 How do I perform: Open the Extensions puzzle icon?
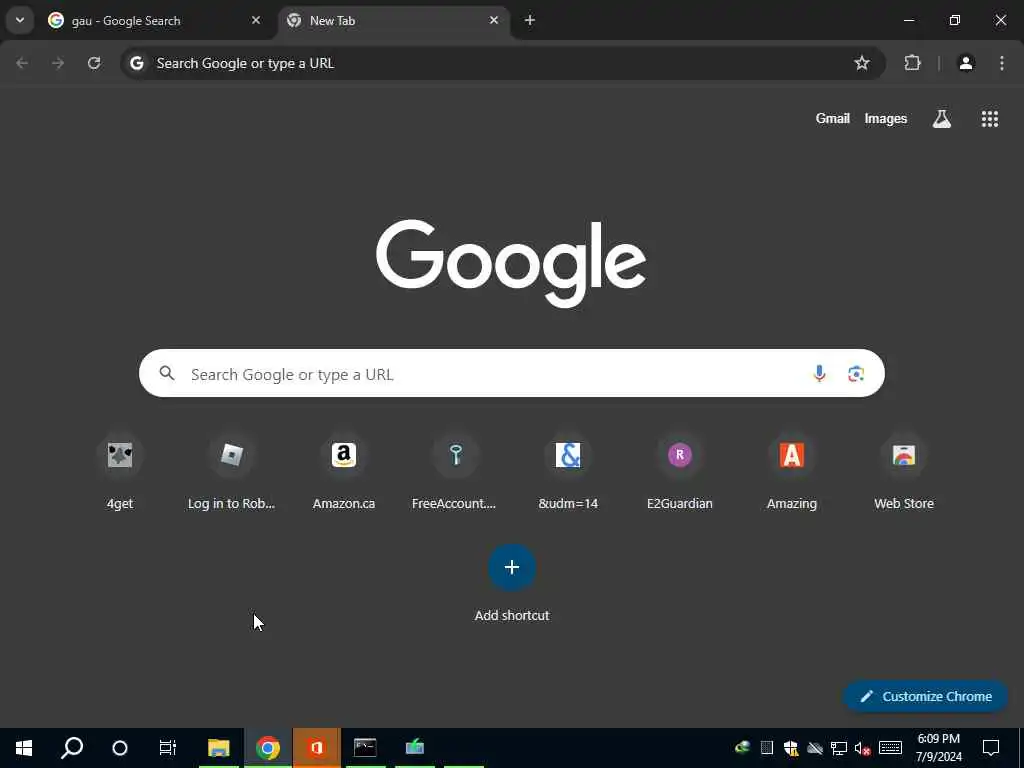pos(912,63)
